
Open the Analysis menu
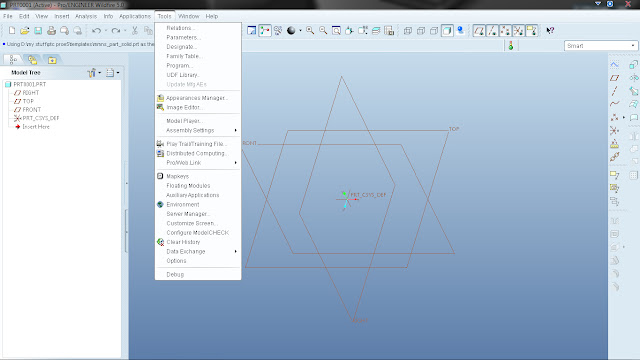click(86, 16)
